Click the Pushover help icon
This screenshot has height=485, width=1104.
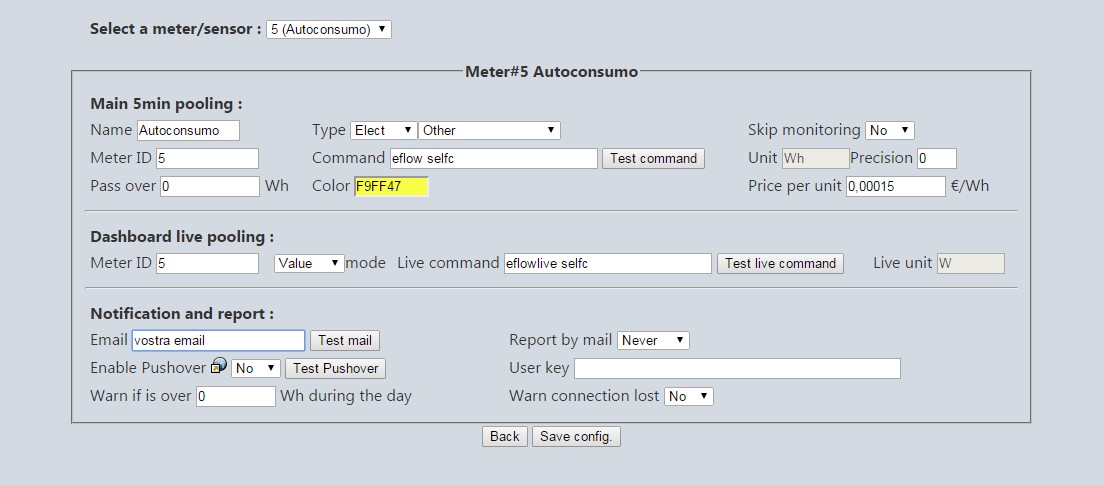pyautogui.click(x=219, y=365)
